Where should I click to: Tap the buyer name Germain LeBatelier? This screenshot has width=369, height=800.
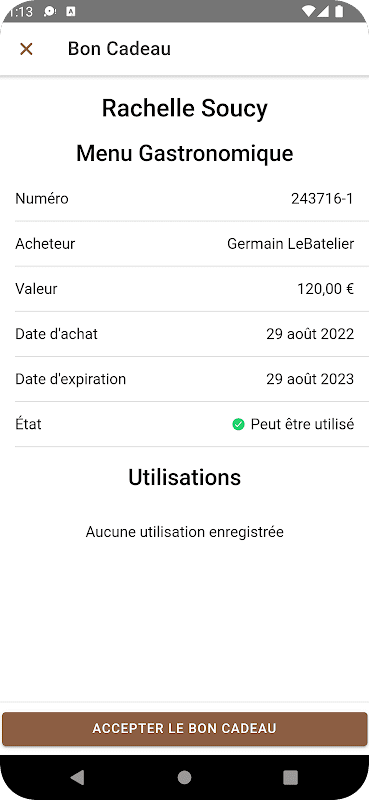[x=290, y=244]
